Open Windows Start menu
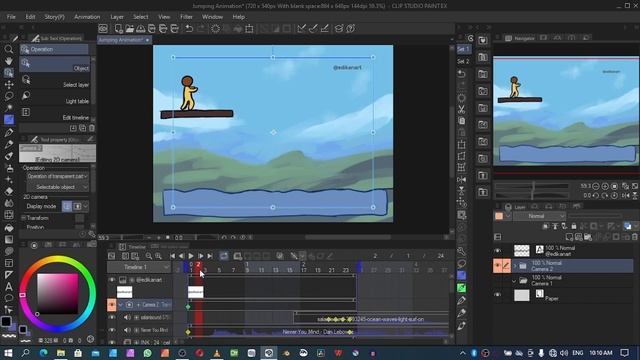This screenshot has height=360, width=640. pos(8,353)
